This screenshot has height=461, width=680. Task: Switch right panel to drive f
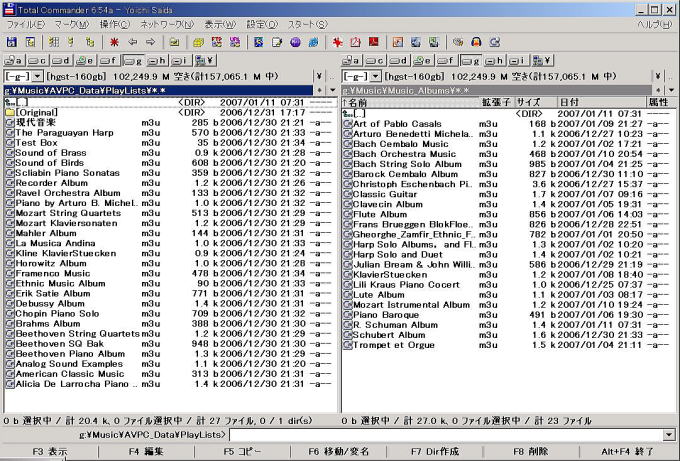446,61
